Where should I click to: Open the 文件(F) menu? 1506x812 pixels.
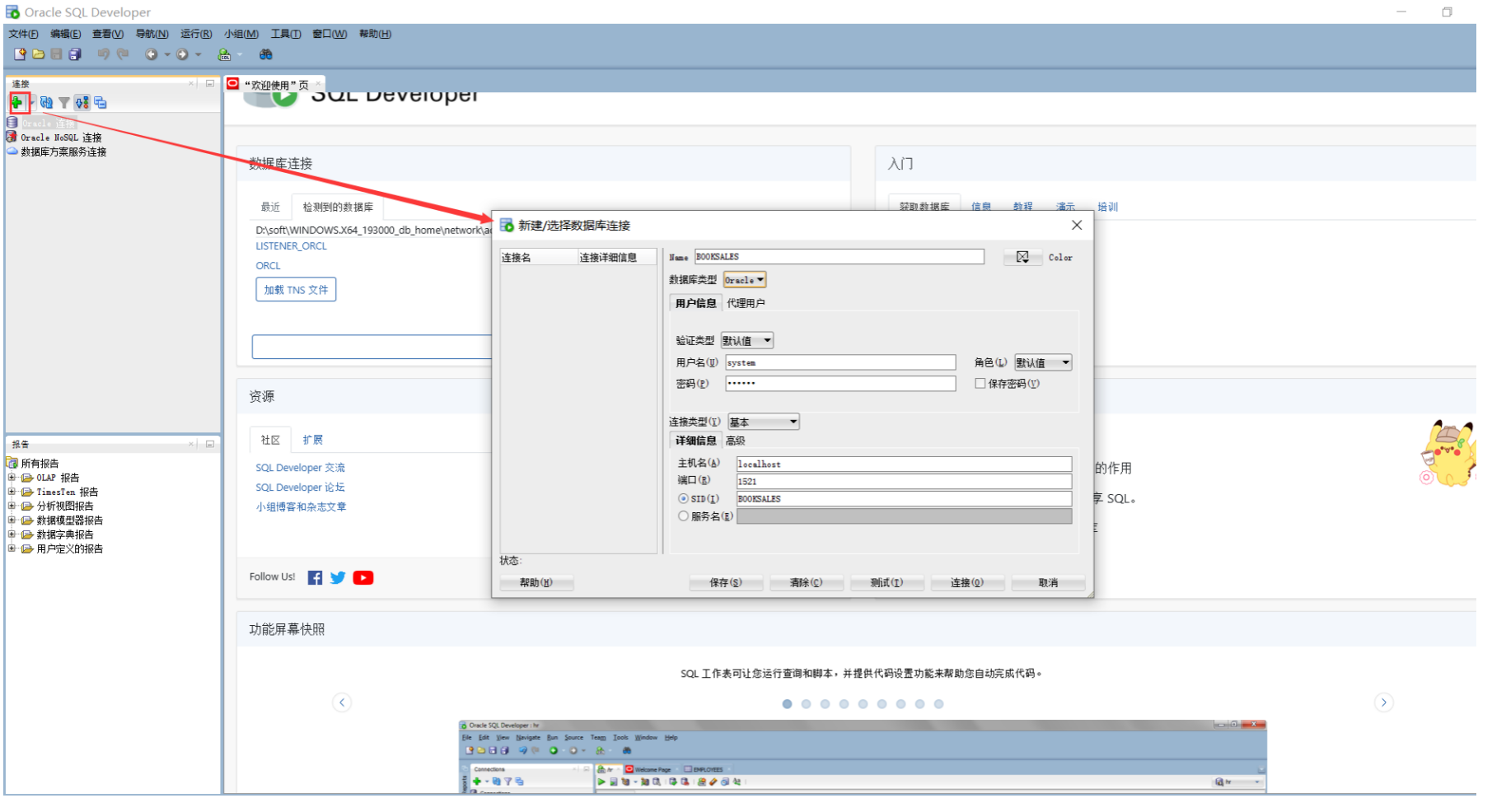click(23, 34)
